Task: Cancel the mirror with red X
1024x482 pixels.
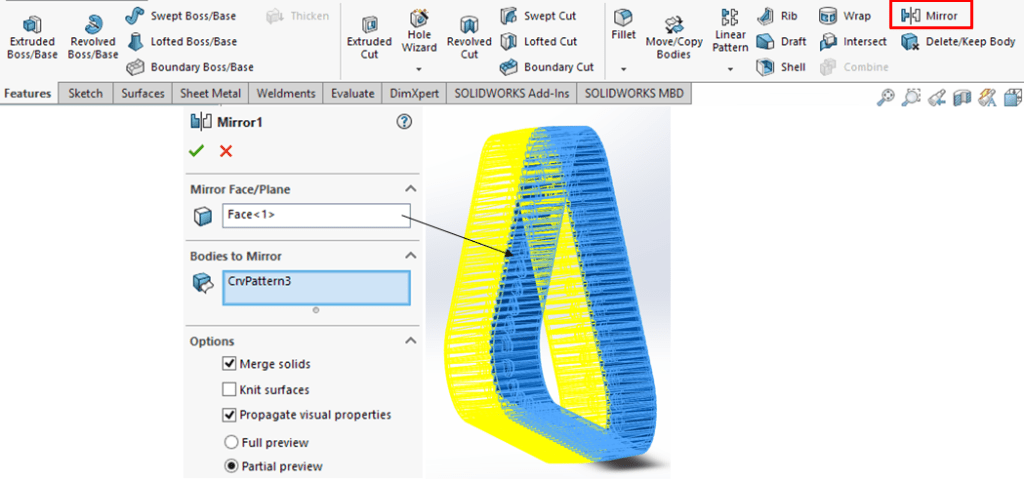Action: (x=226, y=151)
